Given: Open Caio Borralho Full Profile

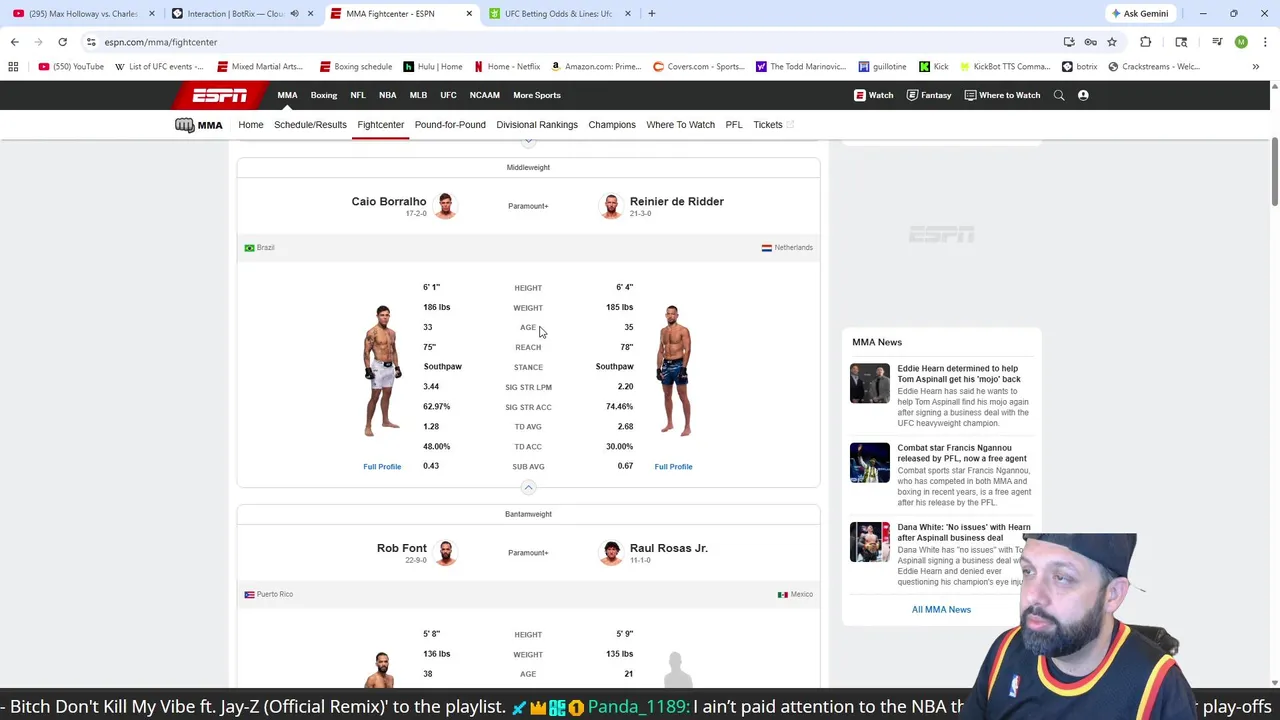Looking at the screenshot, I should coord(382,467).
